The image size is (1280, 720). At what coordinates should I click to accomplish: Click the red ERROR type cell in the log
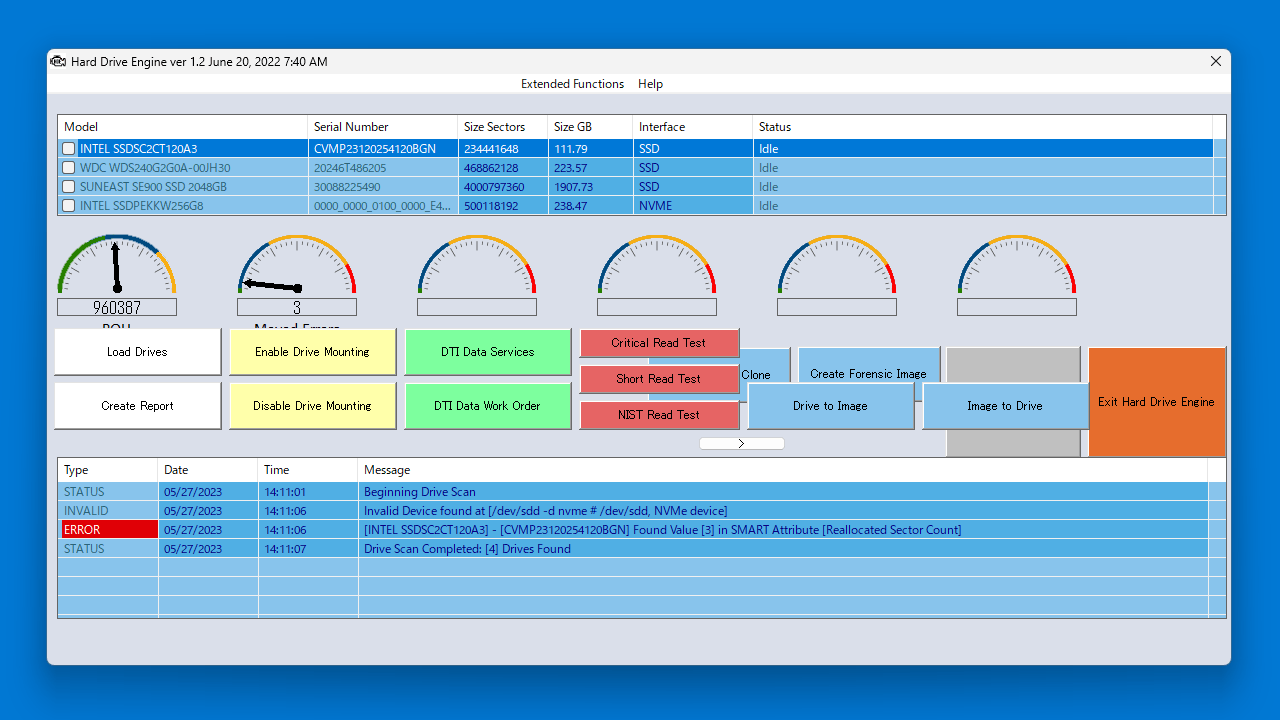[x=108, y=530]
